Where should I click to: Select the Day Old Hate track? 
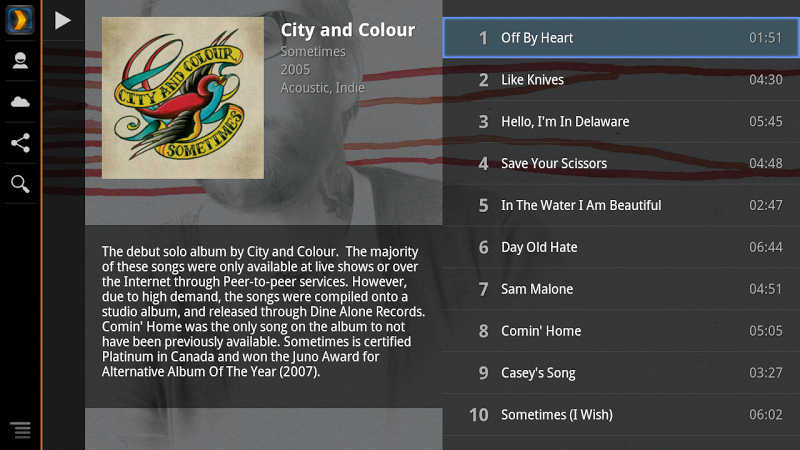(x=621, y=247)
